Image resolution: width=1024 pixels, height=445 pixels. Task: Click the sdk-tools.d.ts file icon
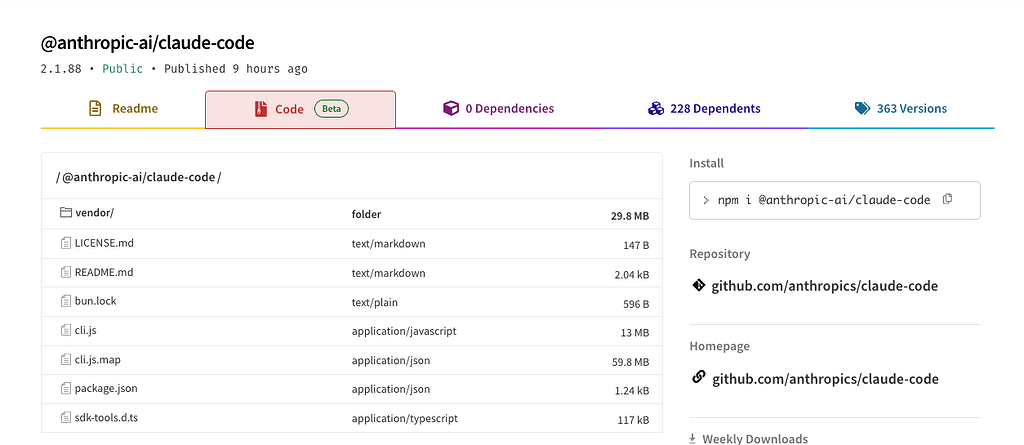coord(65,418)
